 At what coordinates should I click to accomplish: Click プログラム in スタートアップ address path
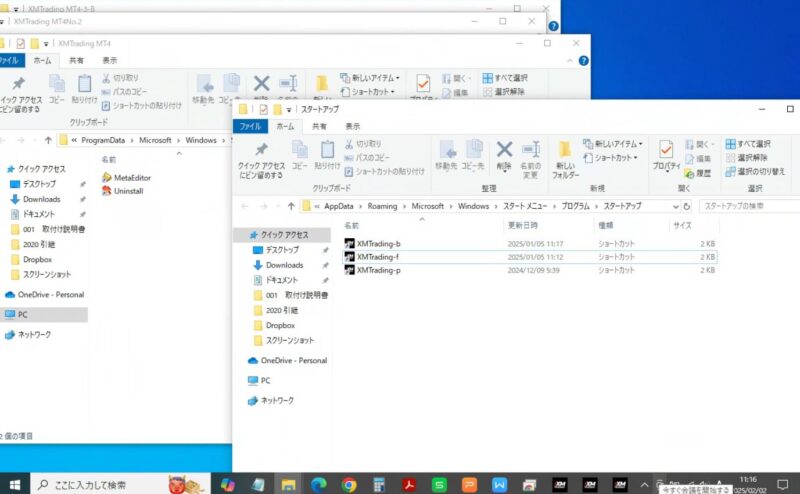tap(576, 206)
